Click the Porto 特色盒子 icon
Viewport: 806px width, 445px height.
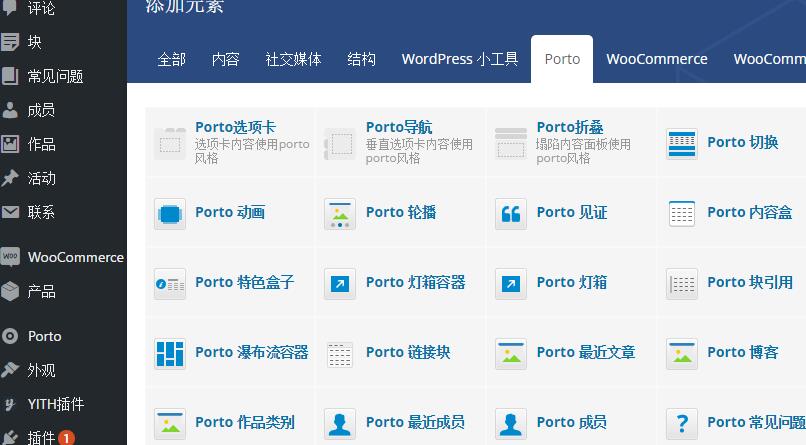click(x=170, y=283)
